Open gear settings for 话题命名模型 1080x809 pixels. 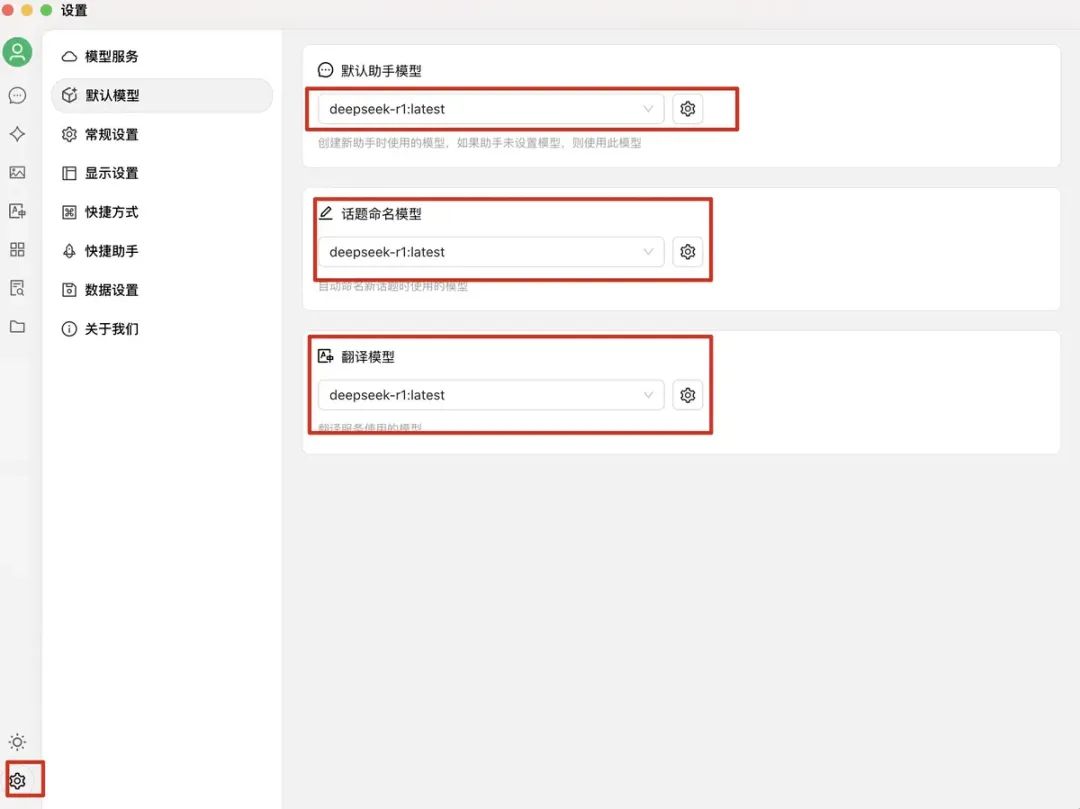(687, 252)
